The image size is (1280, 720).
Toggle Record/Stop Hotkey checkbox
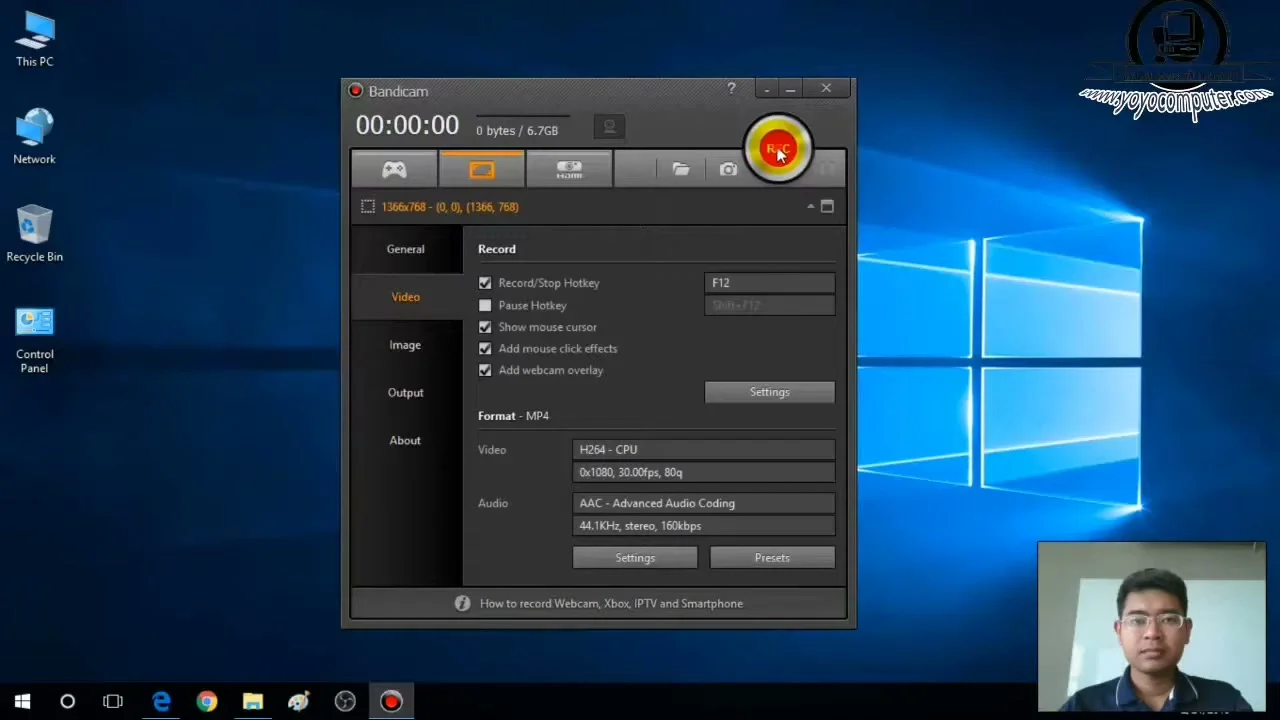click(485, 283)
